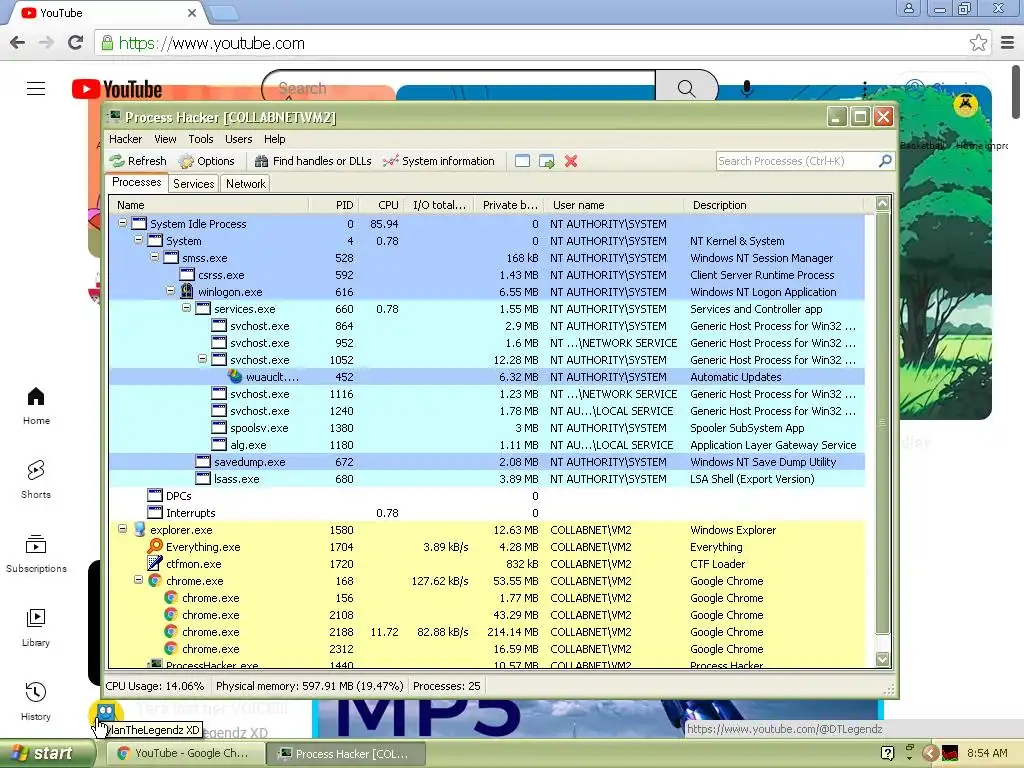Image resolution: width=1024 pixels, height=768 pixels.
Task: Sort by the User name column header
Action: click(614, 205)
